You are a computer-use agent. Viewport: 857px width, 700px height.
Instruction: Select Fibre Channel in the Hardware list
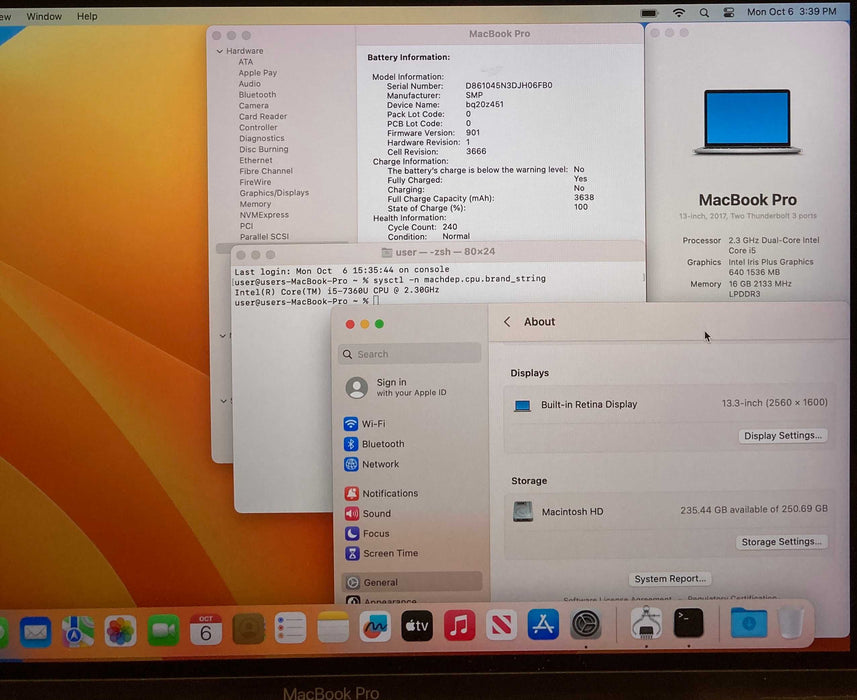(266, 171)
